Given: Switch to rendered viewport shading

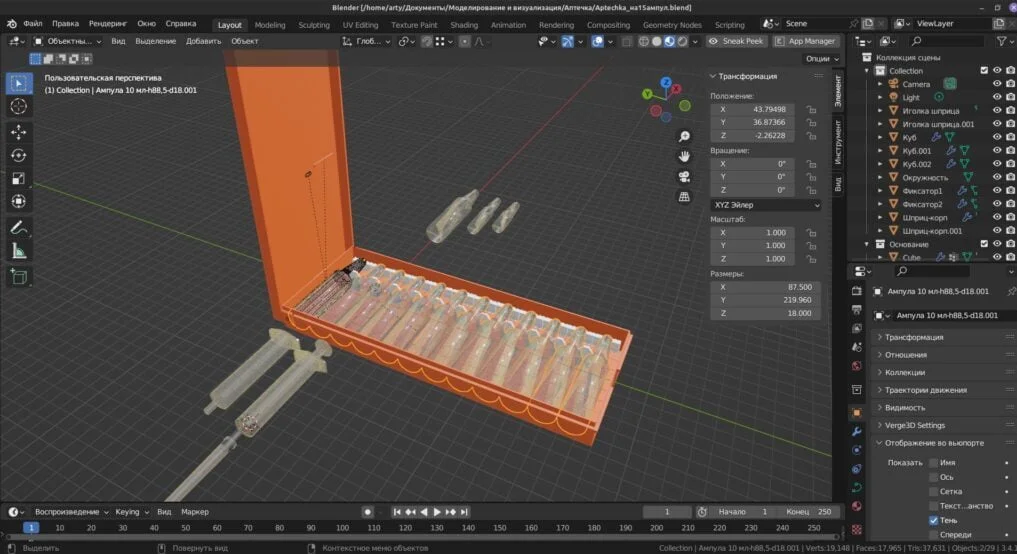Looking at the screenshot, I should (x=682, y=41).
